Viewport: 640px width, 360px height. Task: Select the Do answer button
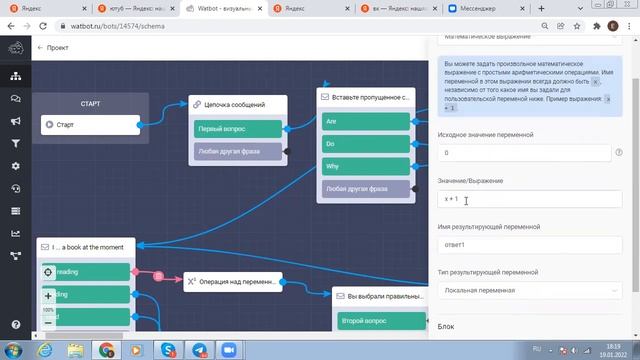366,144
